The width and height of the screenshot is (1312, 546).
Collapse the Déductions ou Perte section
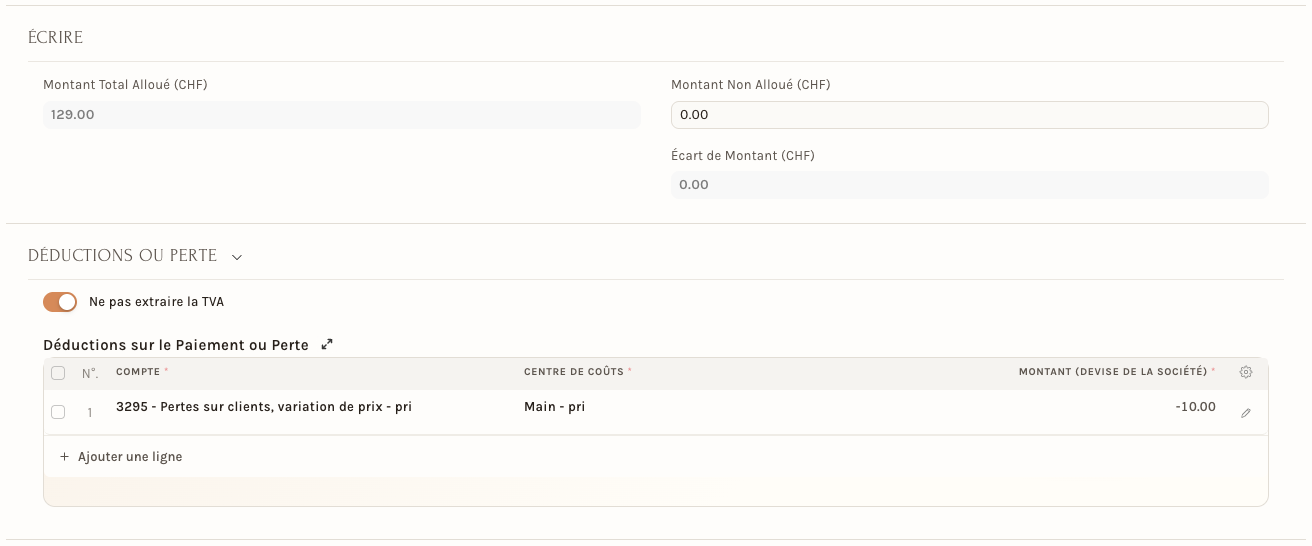[x=237, y=257]
